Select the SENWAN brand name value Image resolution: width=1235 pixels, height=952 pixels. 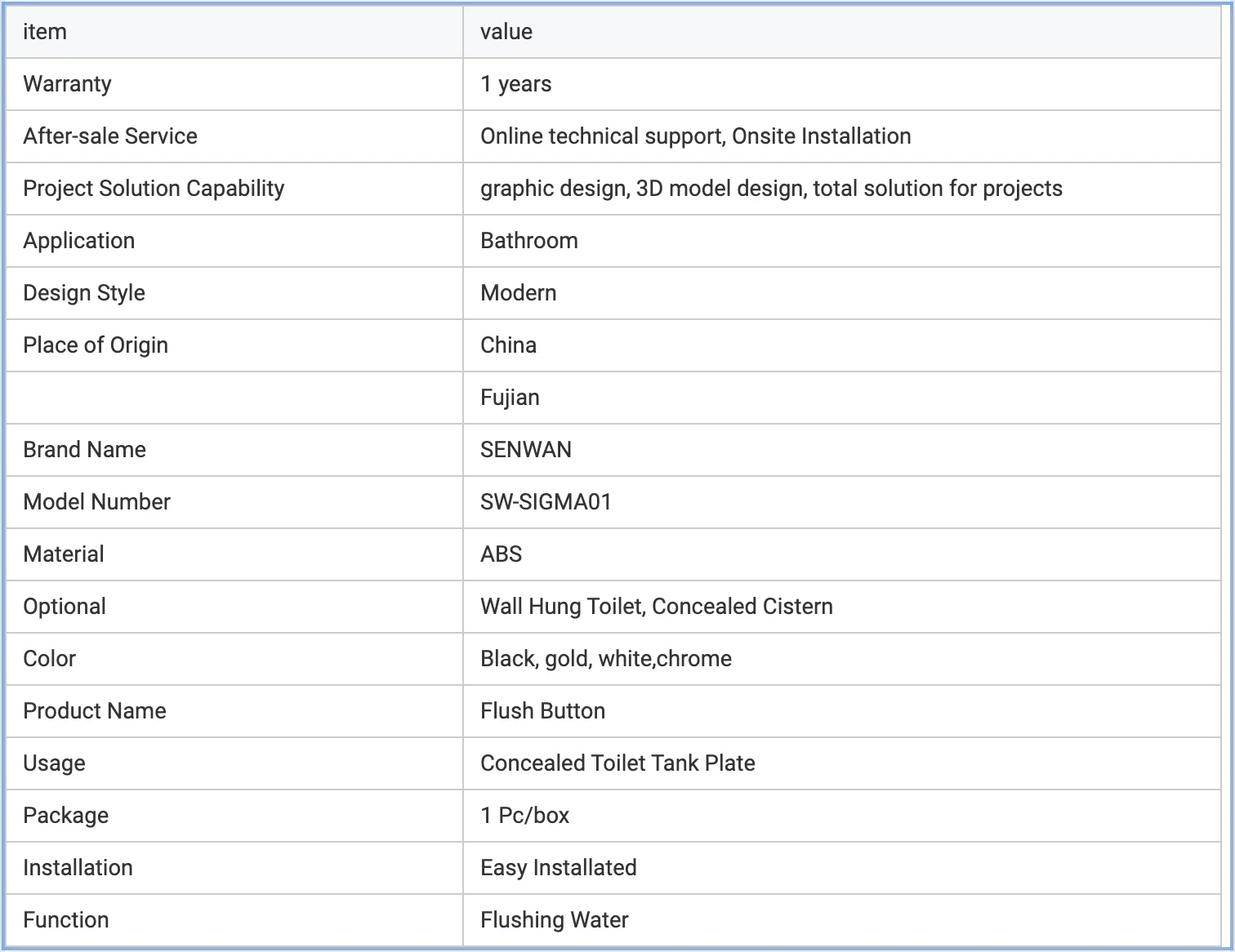pos(525,450)
